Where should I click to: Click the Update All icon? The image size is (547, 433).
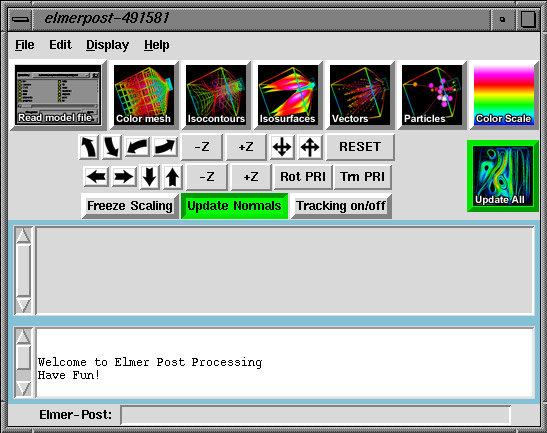(x=503, y=176)
